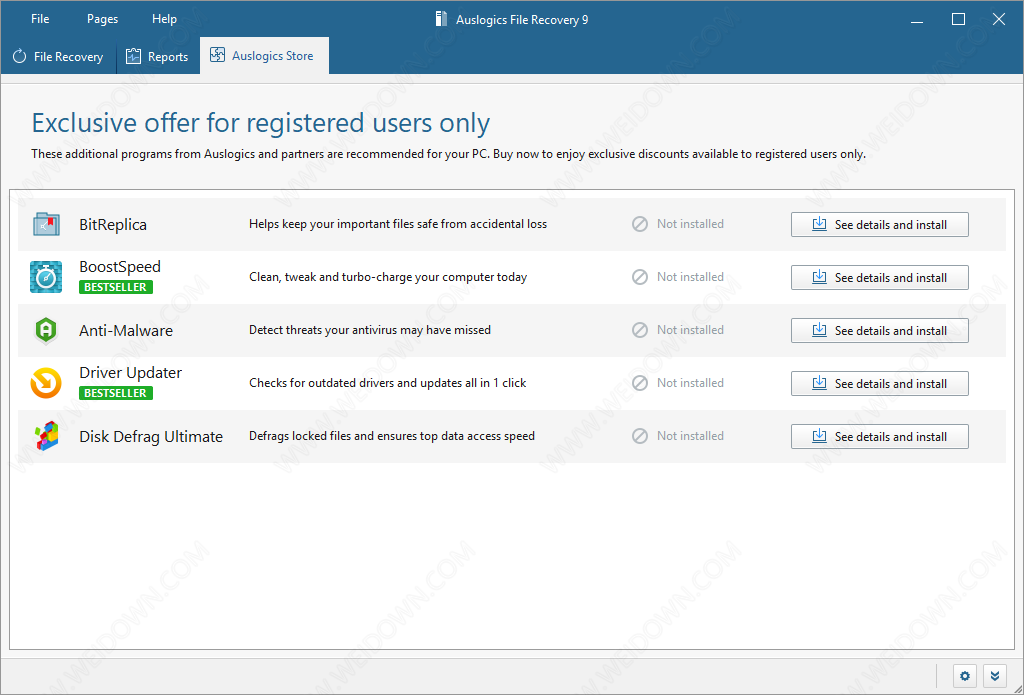Viewport: 1024px width, 695px height.
Task: Switch to the File Recovery tab
Action: (58, 56)
